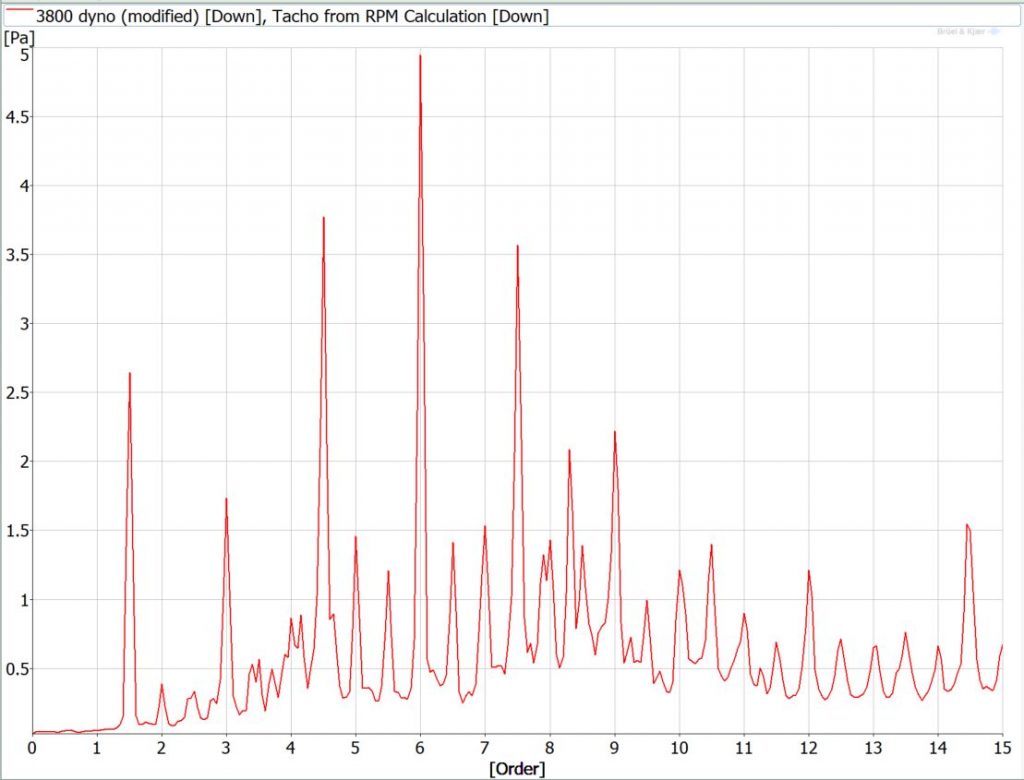
Task: Click the [Order] X-axis label
Action: tap(517, 768)
